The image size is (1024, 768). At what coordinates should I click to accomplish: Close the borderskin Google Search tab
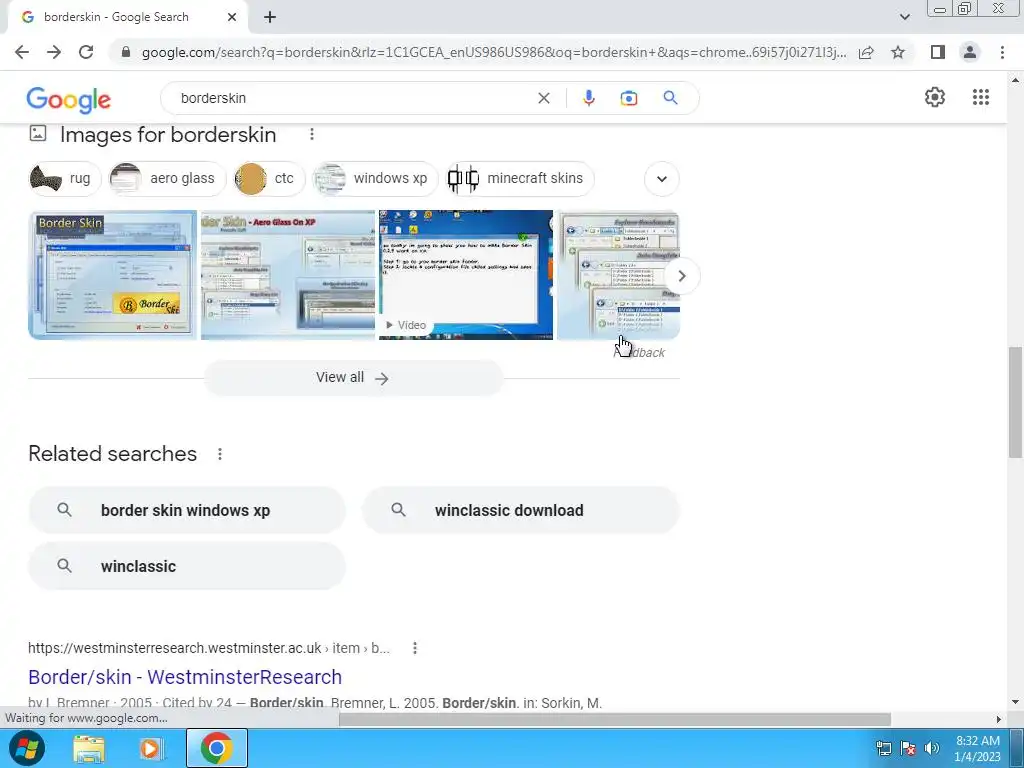232,17
